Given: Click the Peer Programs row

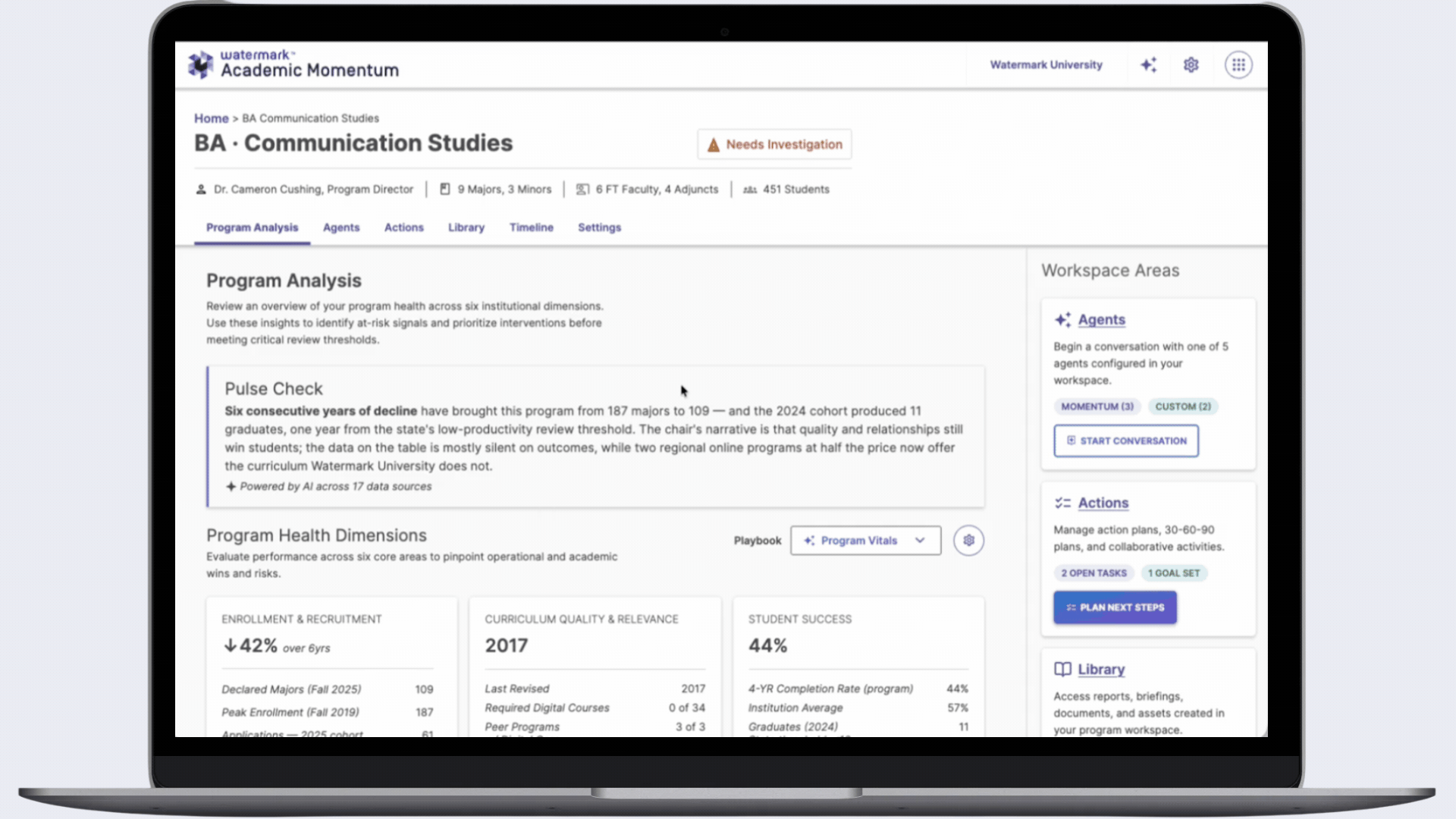Looking at the screenshot, I should 595,726.
